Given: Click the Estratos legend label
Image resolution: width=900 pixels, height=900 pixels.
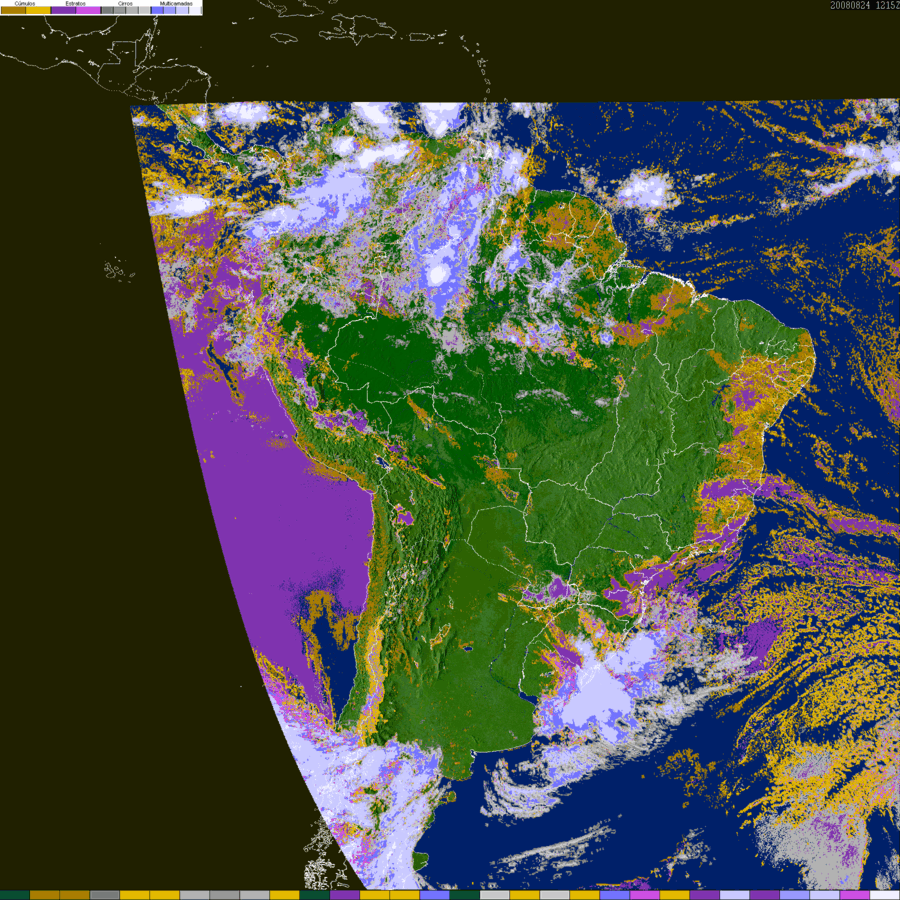Looking at the screenshot, I should pyautogui.click(x=76, y=3).
